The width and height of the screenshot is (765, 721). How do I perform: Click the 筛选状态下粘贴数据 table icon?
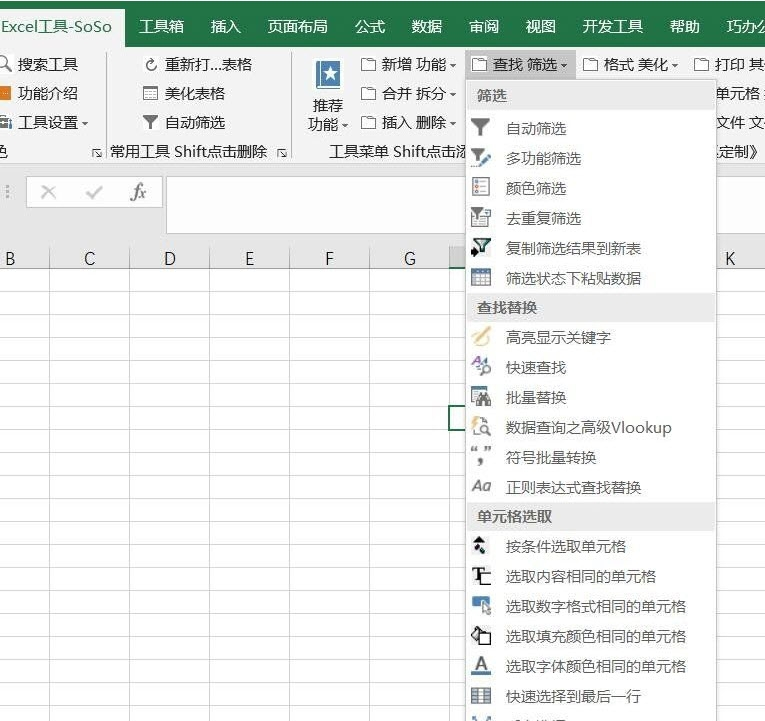click(x=481, y=278)
